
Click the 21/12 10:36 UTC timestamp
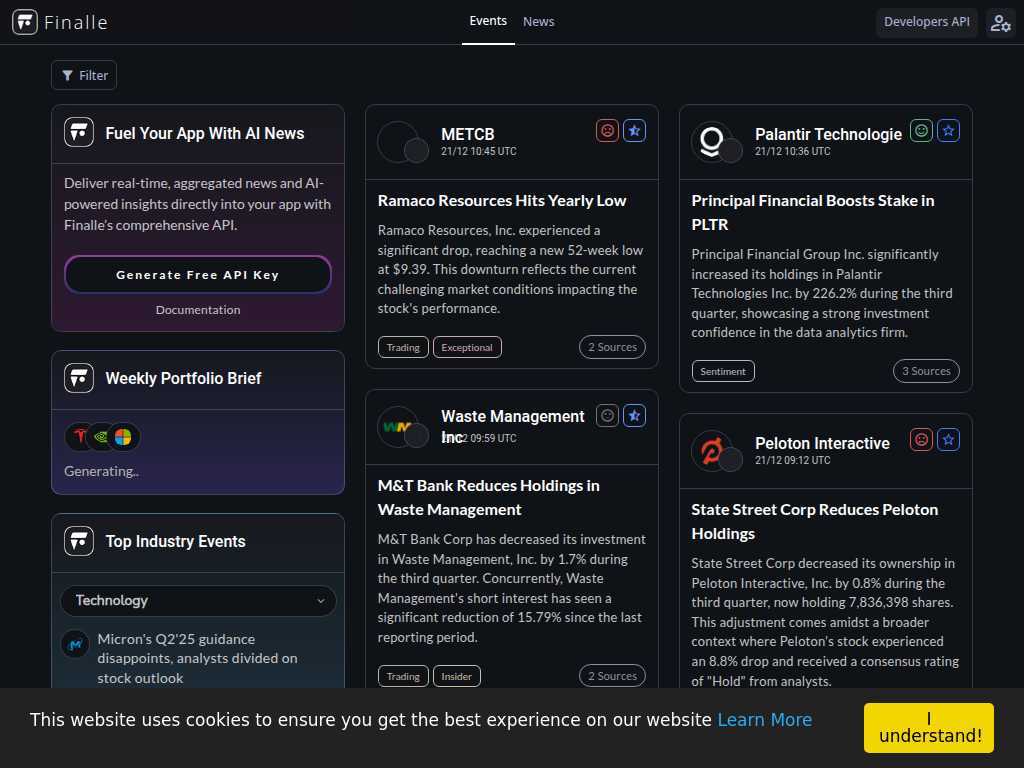793,151
